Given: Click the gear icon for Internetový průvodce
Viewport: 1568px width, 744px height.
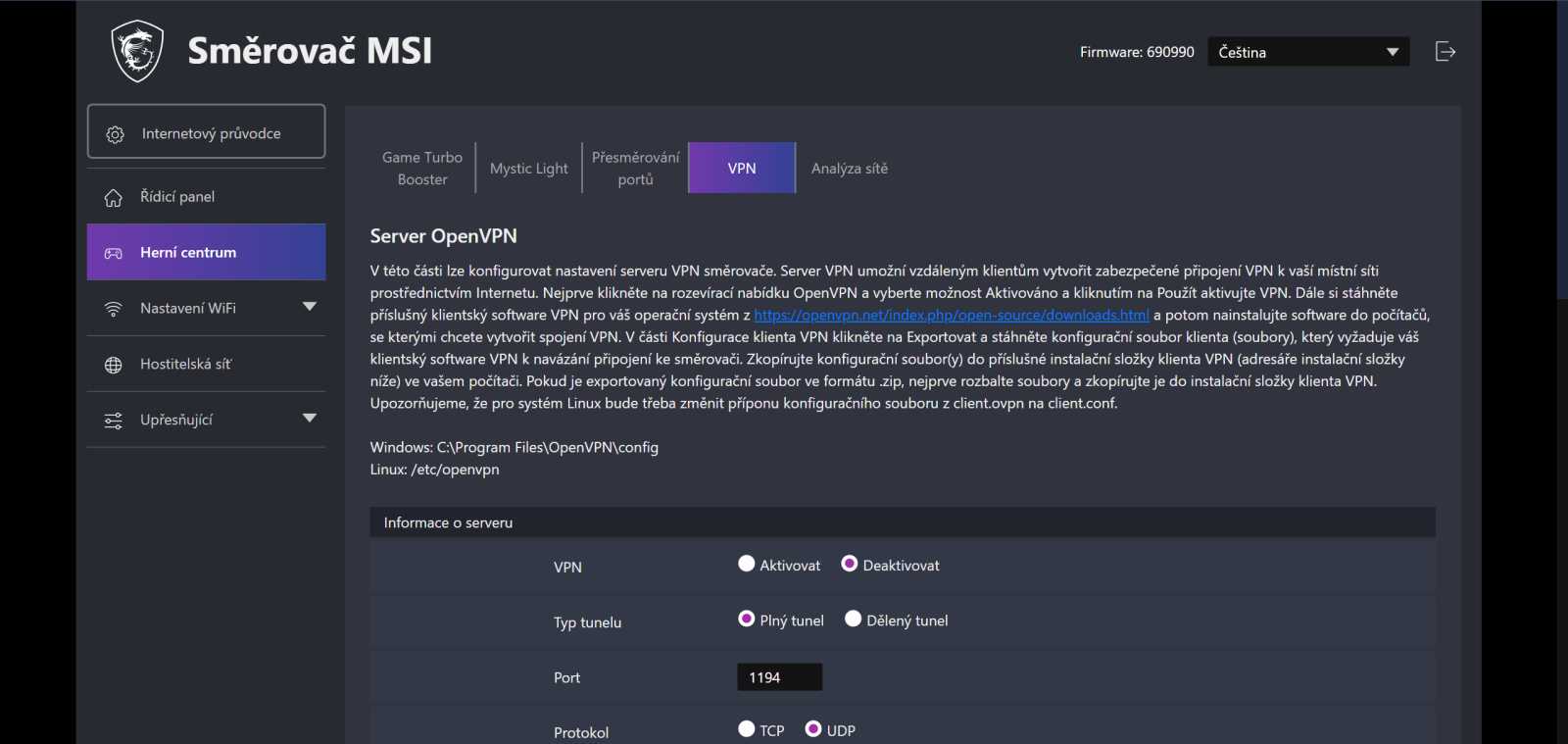Looking at the screenshot, I should click(x=115, y=134).
